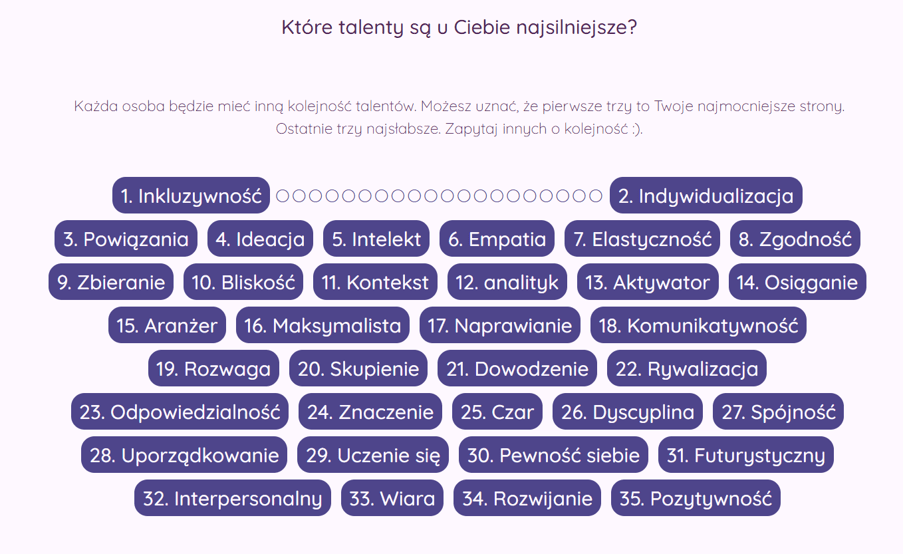Pick '16. Maksymalista' talent pill

[x=322, y=325]
